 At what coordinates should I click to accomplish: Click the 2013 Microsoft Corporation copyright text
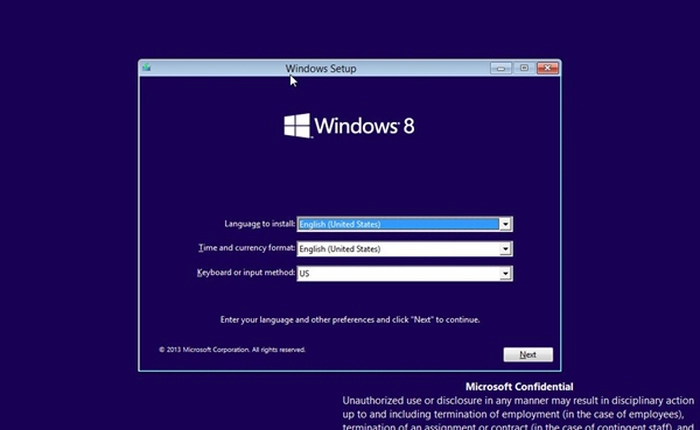click(x=232, y=350)
